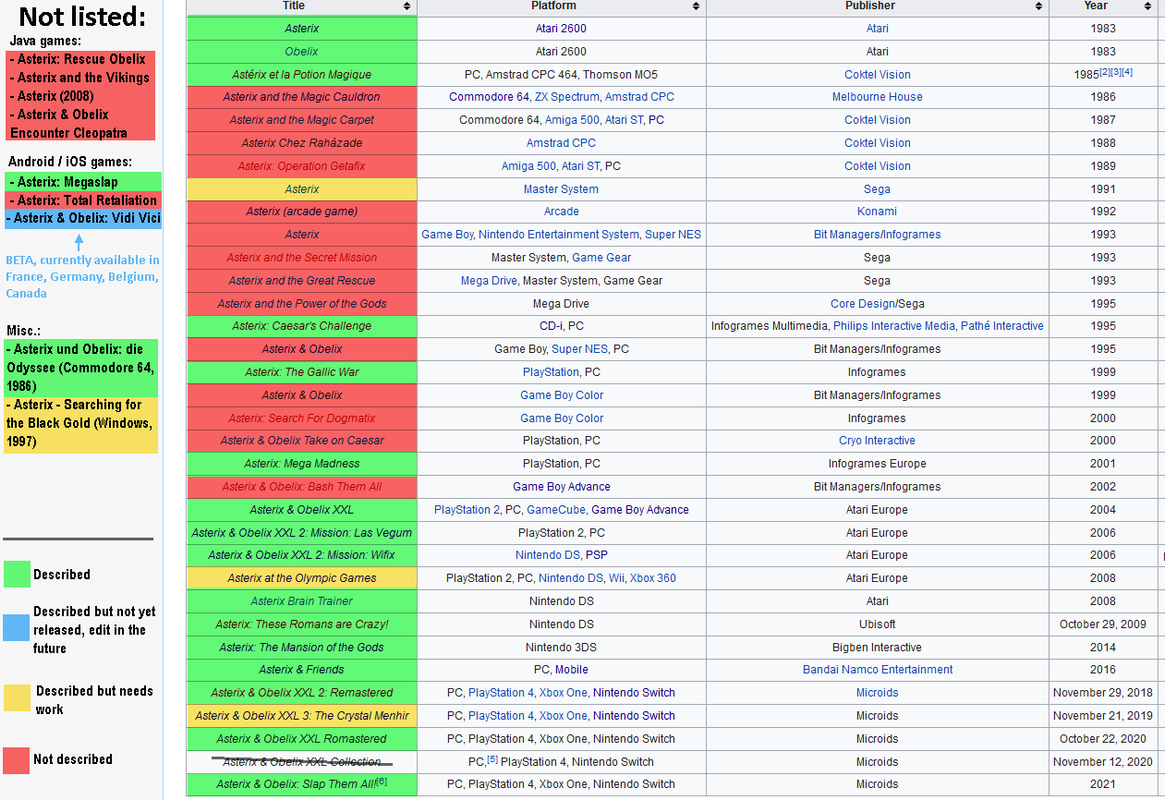This screenshot has height=800, width=1165.
Task: Click the yellow needs-work legend swatch
Action: (16, 698)
